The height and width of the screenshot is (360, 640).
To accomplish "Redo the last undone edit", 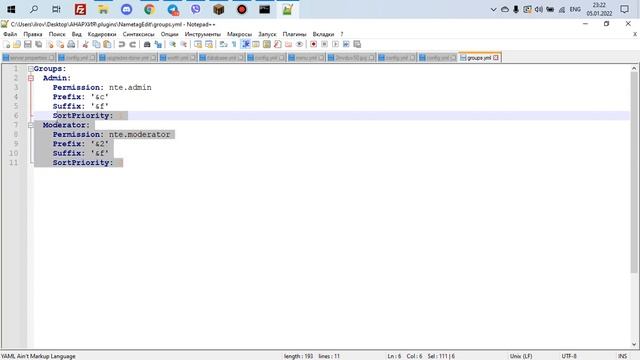I will point(133,44).
